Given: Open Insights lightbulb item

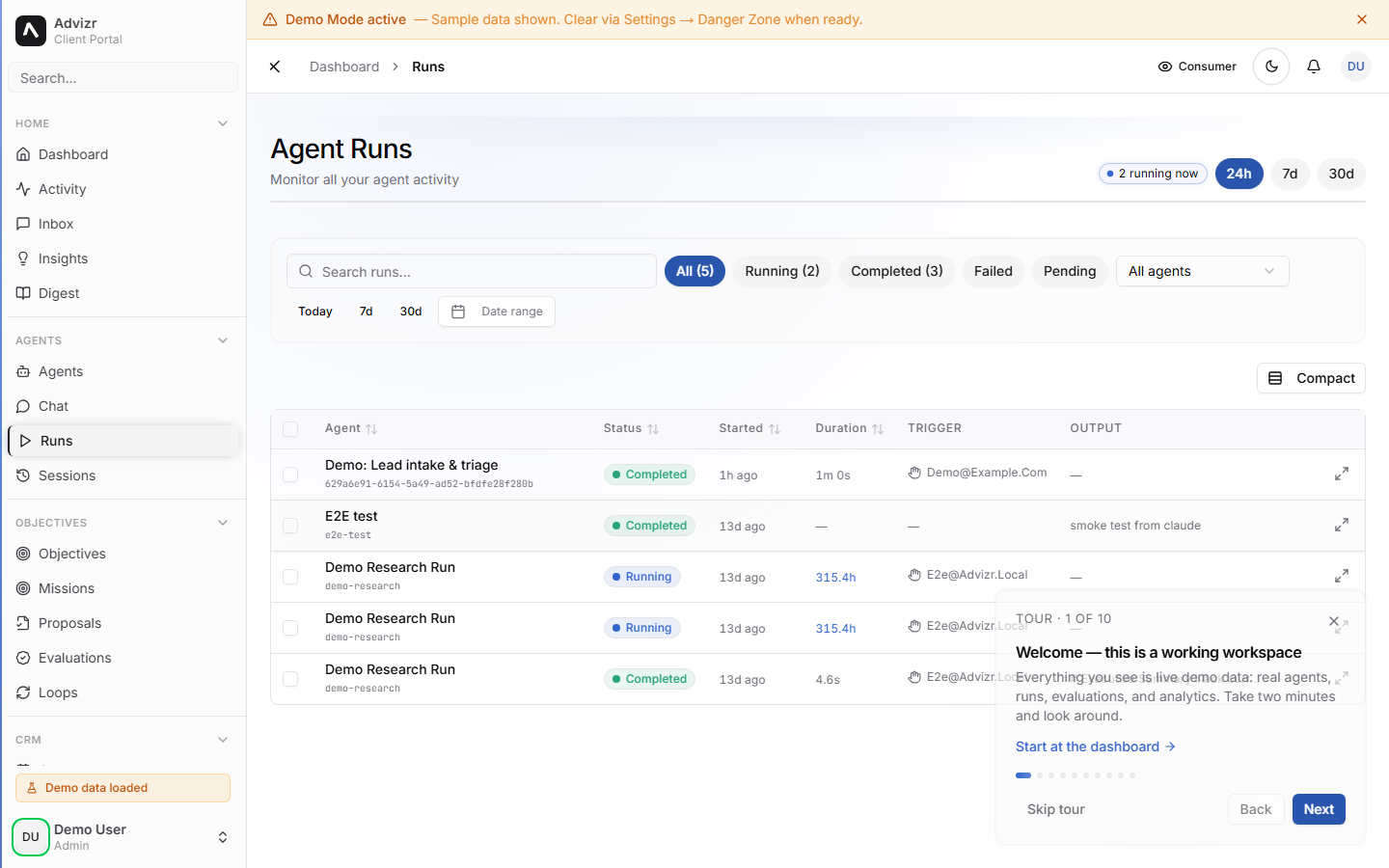Looking at the screenshot, I should tap(123, 258).
